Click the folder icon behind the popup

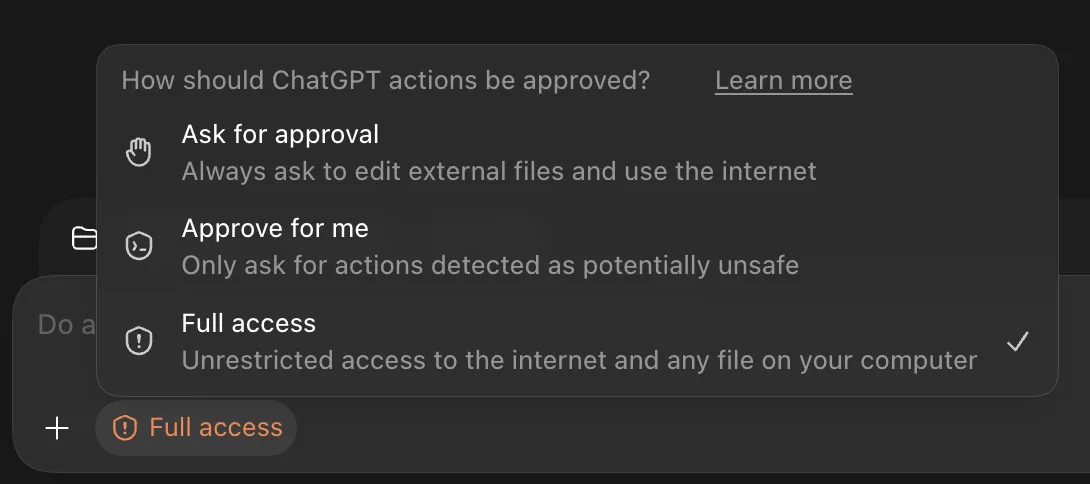[x=84, y=238]
